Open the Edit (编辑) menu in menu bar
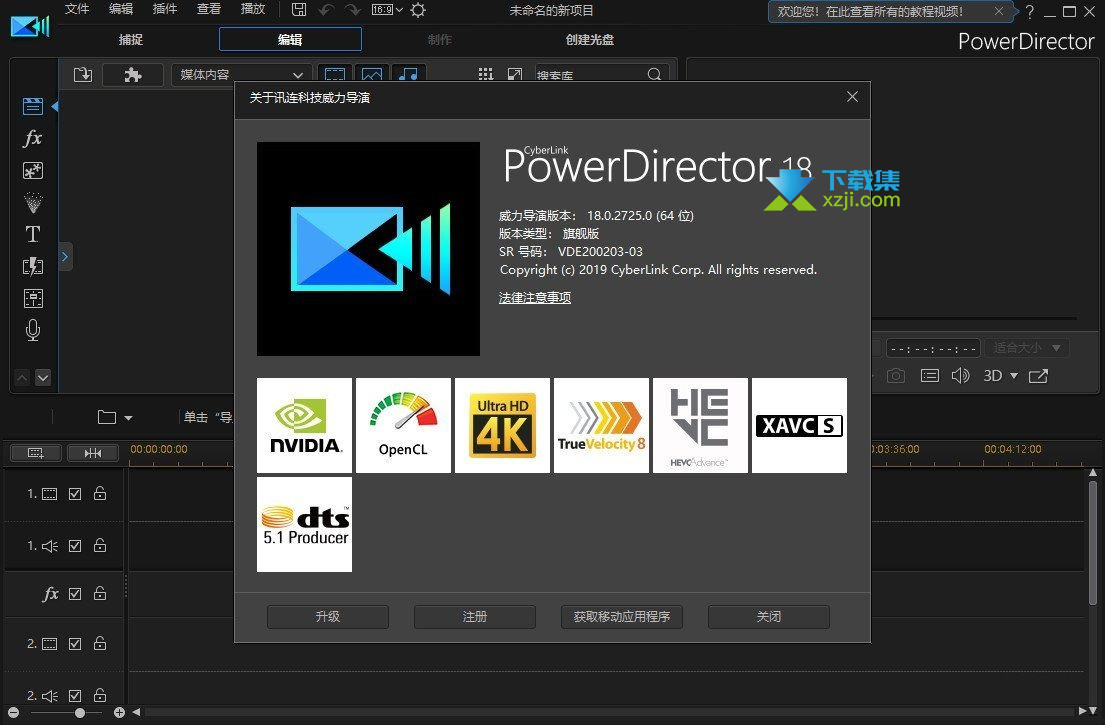 [x=121, y=9]
